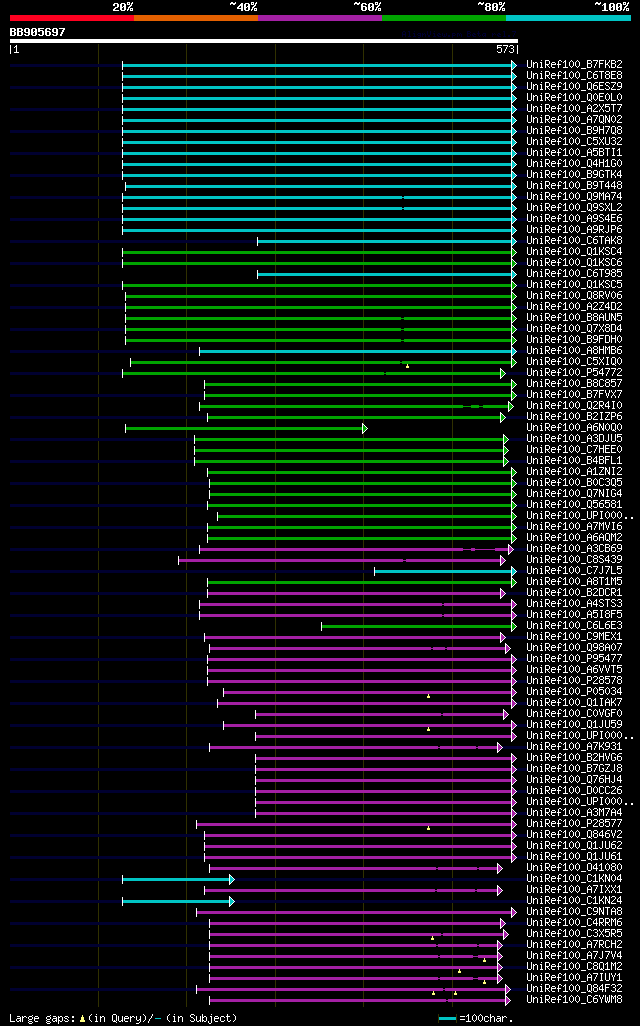Click the cyan ~100% identity legend segment
The height and width of the screenshot is (1026, 640).
point(569,18)
